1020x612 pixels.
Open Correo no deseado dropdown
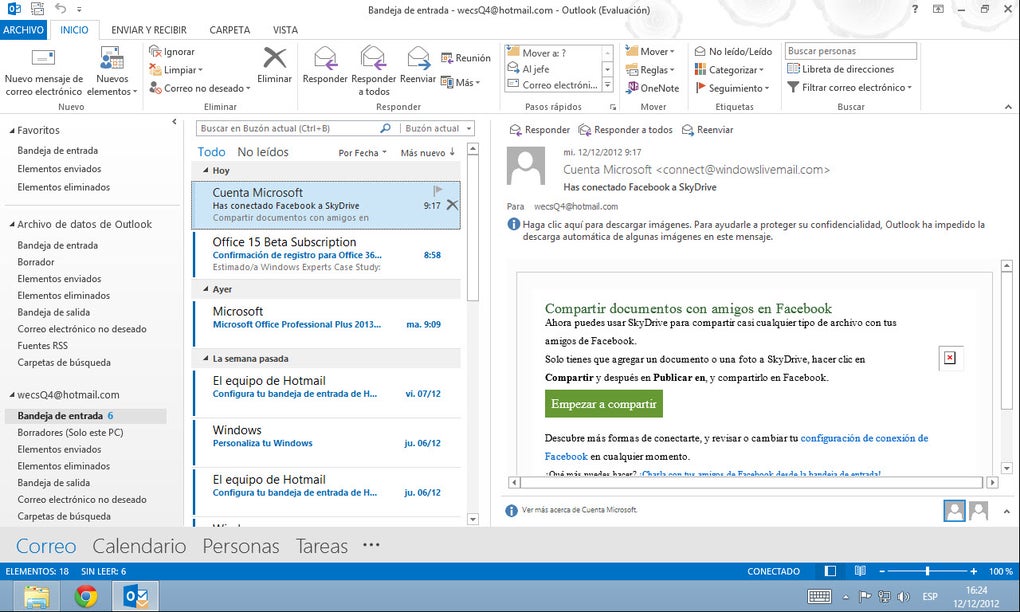[x=200, y=88]
